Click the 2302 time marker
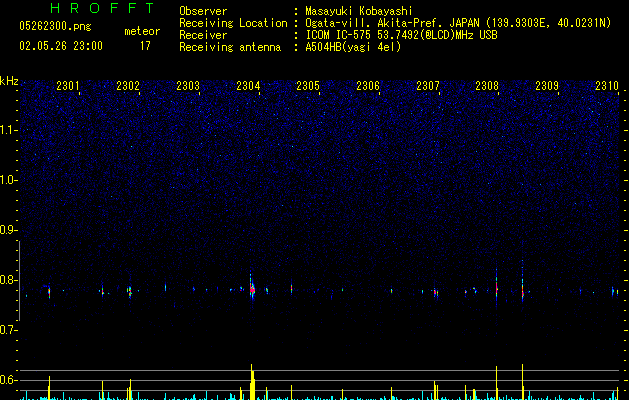Viewport: 629px width, 400px height. click(128, 86)
